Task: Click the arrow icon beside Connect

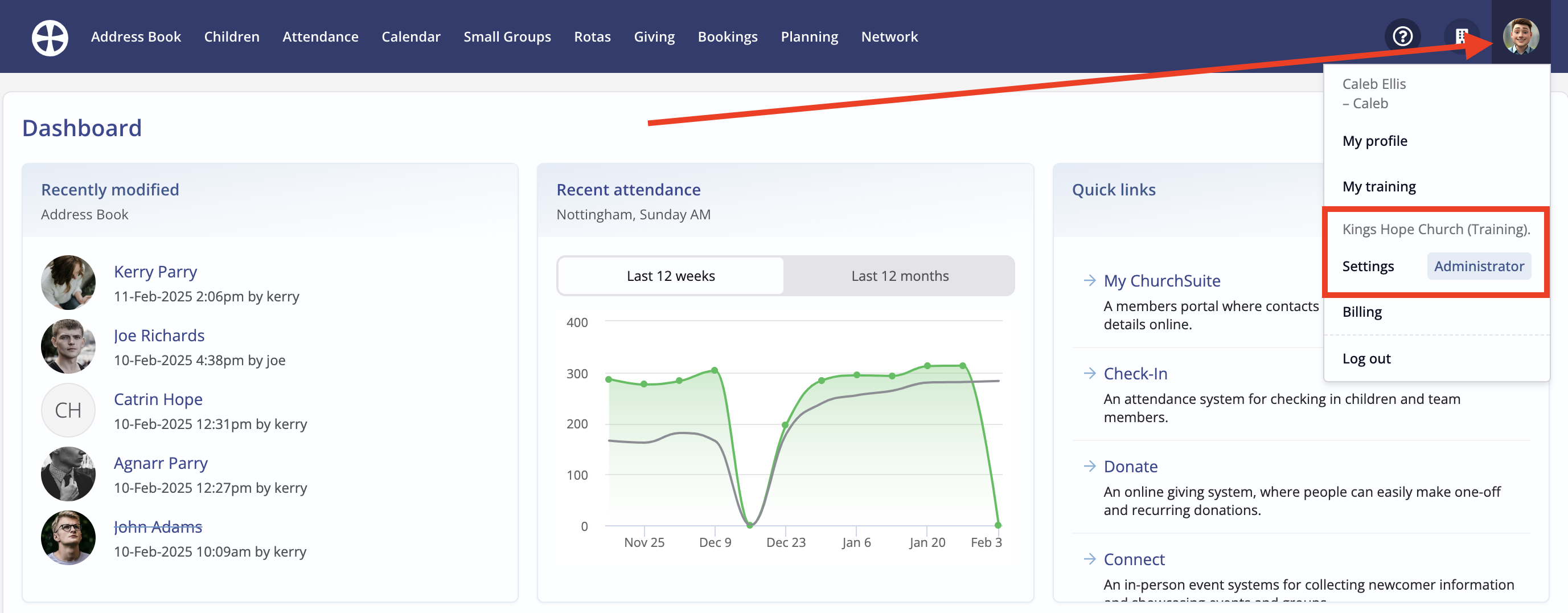Action: (1090, 559)
